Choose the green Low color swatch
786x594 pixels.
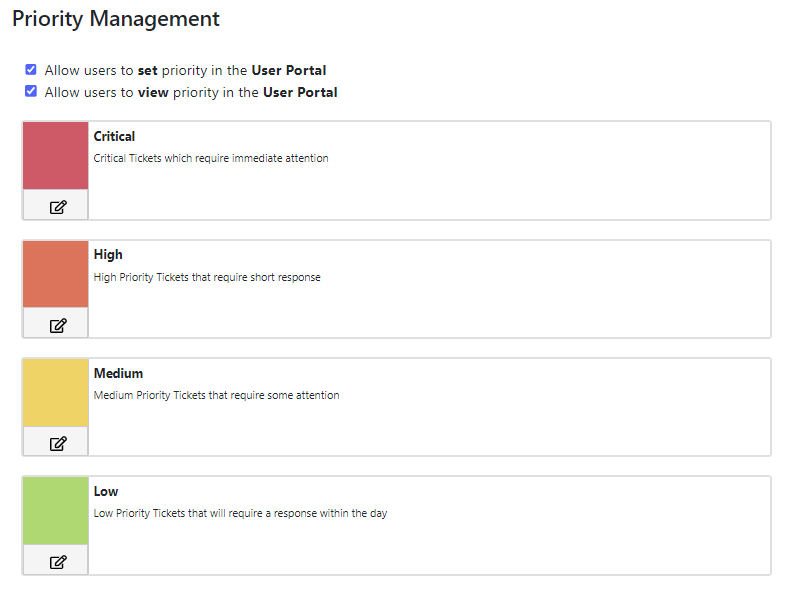point(56,511)
